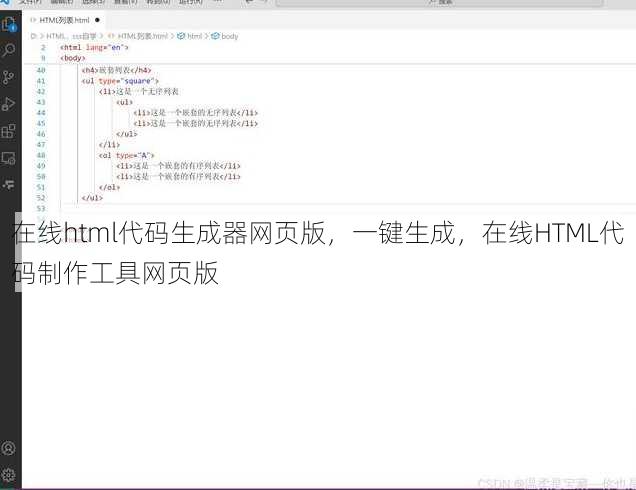This screenshot has width=636, height=490.
Task: Click the ordered list item on line 50
Action: [178, 176]
